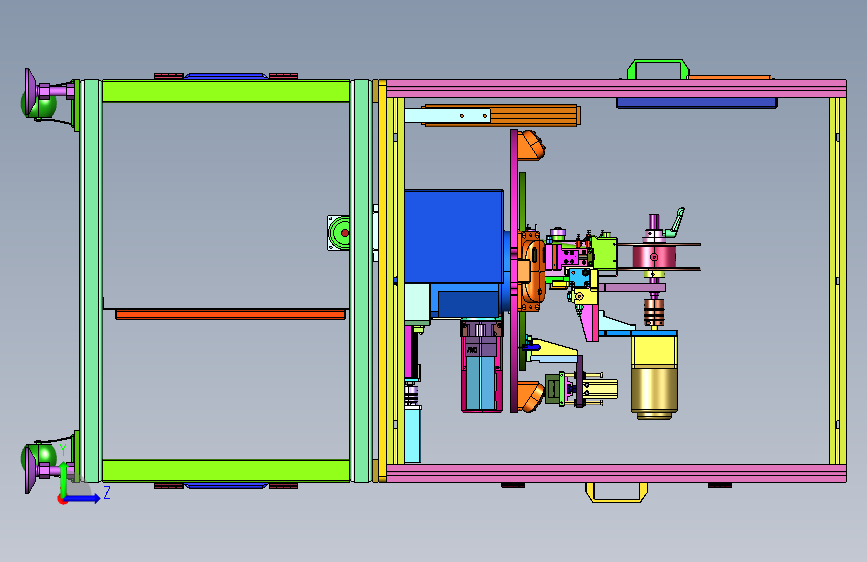
Task: Pick the lower orange roller on magenta disc
Action: point(532,397)
